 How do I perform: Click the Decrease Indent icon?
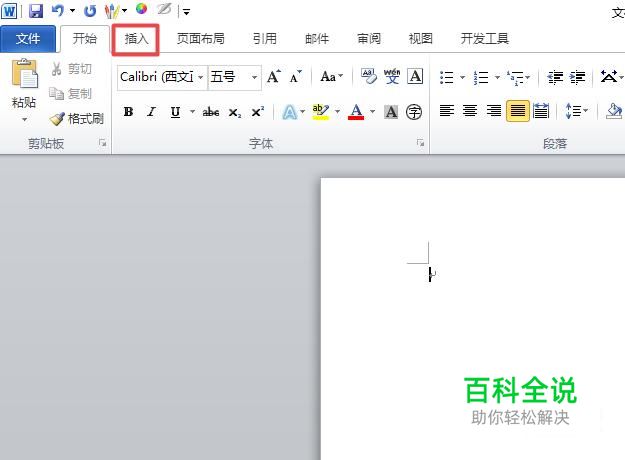pyautogui.click(x=555, y=77)
